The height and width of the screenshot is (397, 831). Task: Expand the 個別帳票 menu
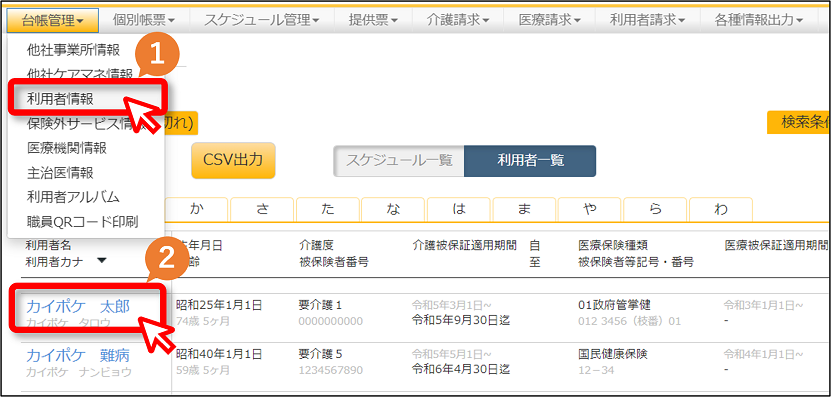144,21
